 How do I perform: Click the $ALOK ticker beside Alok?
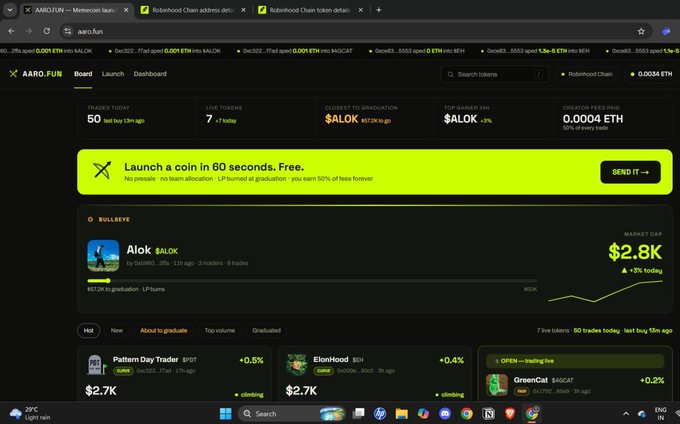[x=167, y=251]
